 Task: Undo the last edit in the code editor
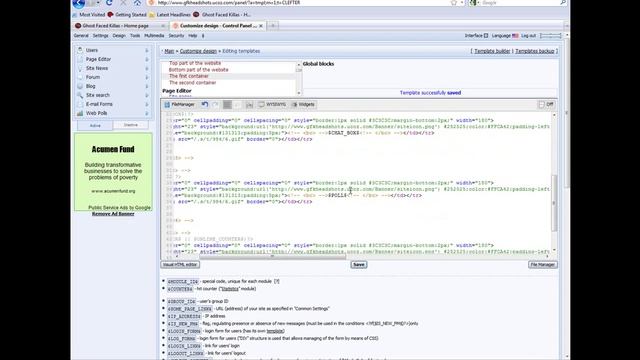point(205,104)
